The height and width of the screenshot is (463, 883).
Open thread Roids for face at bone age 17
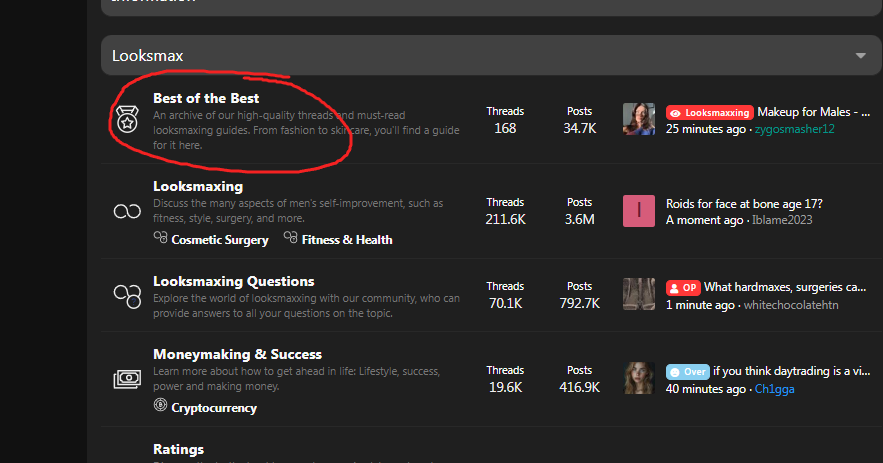(744, 204)
